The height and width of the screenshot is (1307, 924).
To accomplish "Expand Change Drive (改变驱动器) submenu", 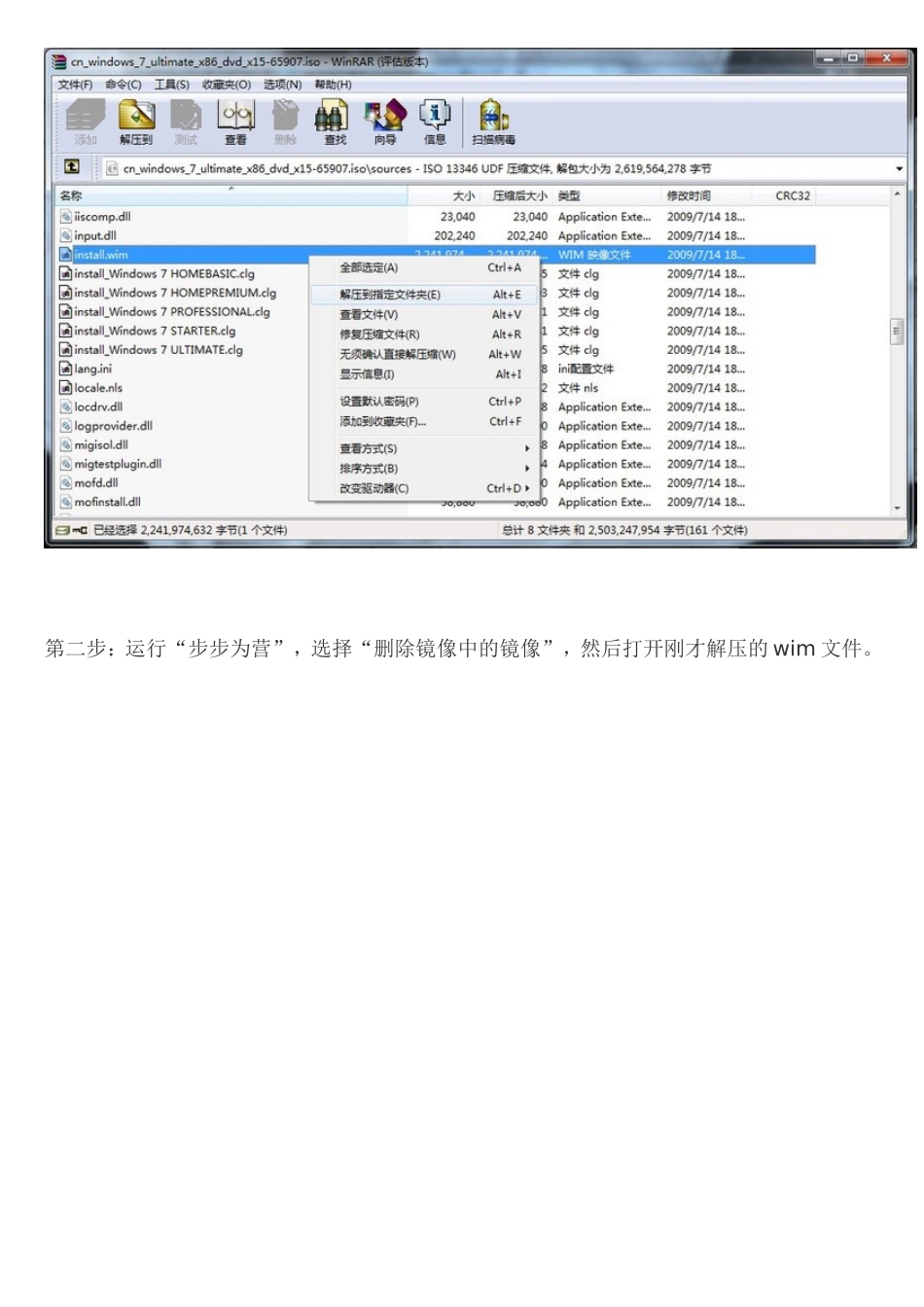I will coord(423,488).
